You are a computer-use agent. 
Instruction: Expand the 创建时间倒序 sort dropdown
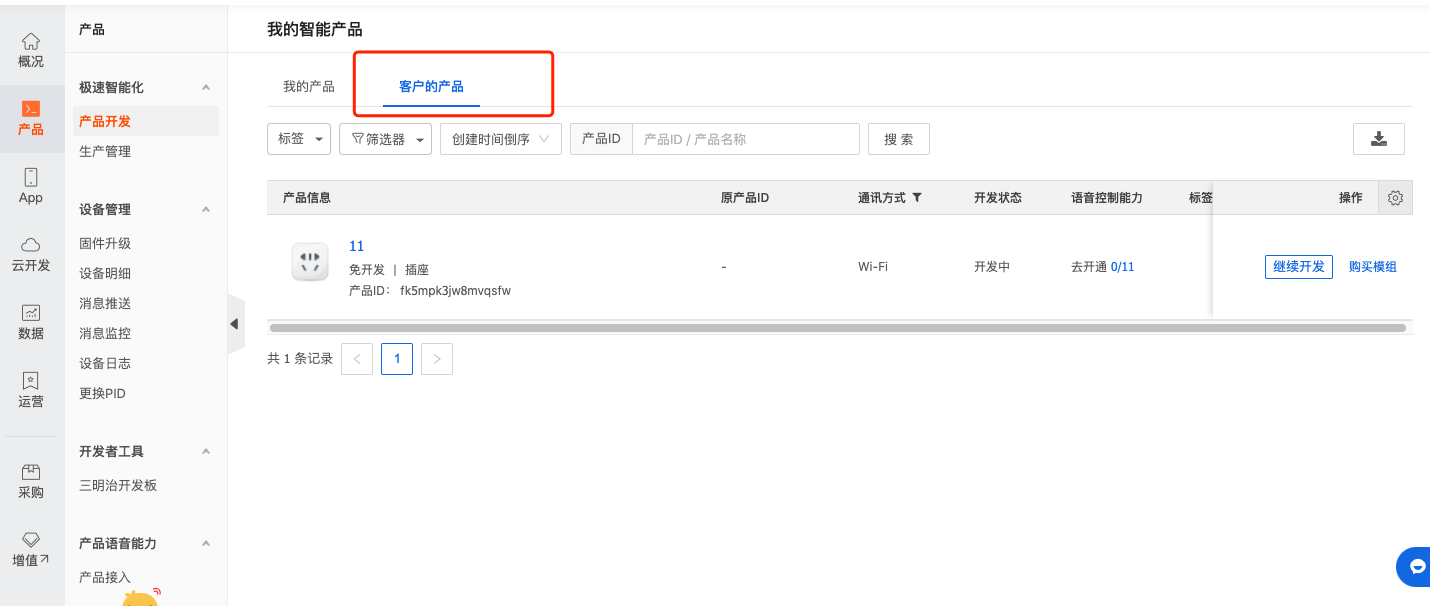click(x=500, y=139)
